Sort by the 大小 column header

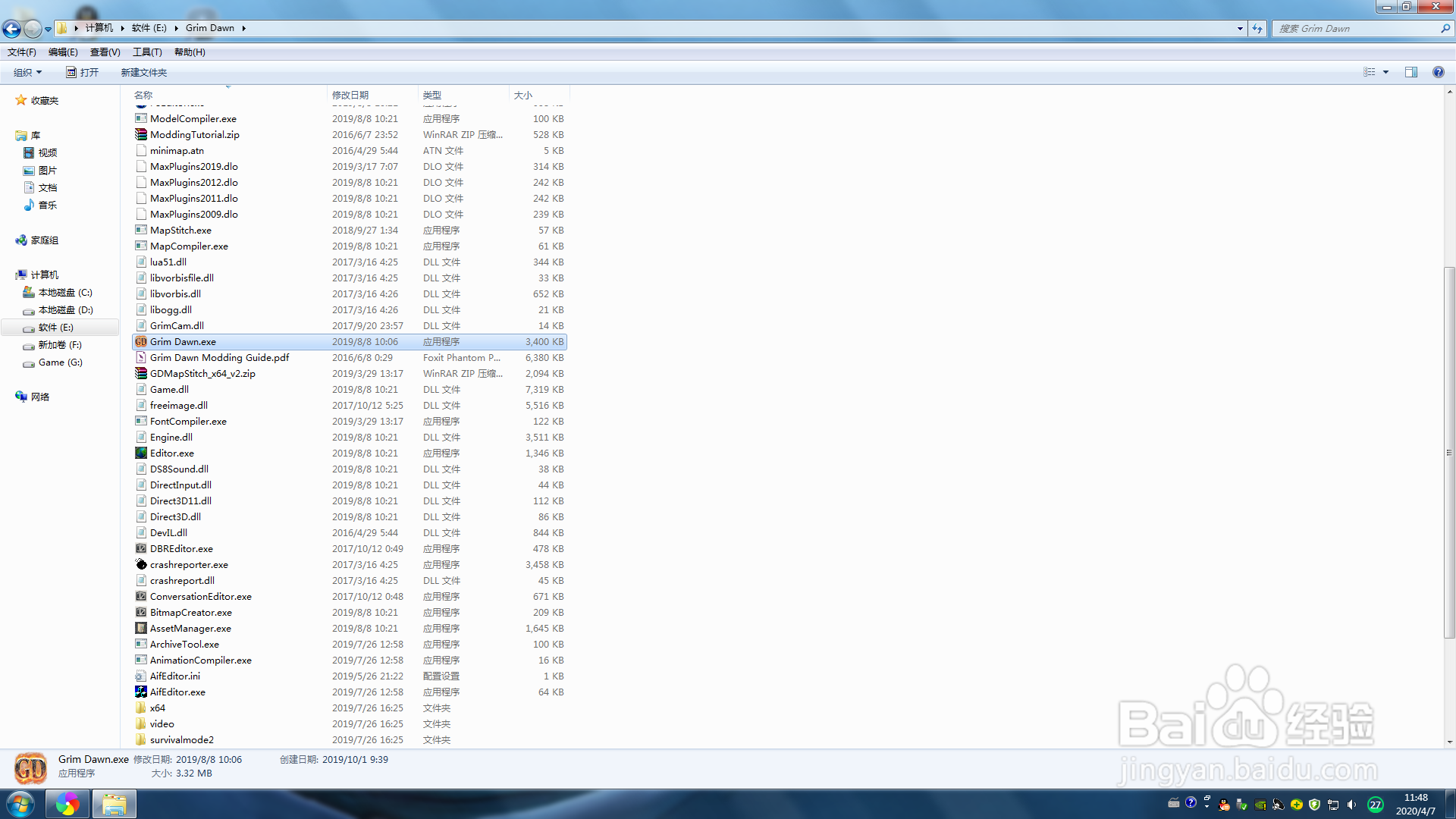pyautogui.click(x=539, y=95)
